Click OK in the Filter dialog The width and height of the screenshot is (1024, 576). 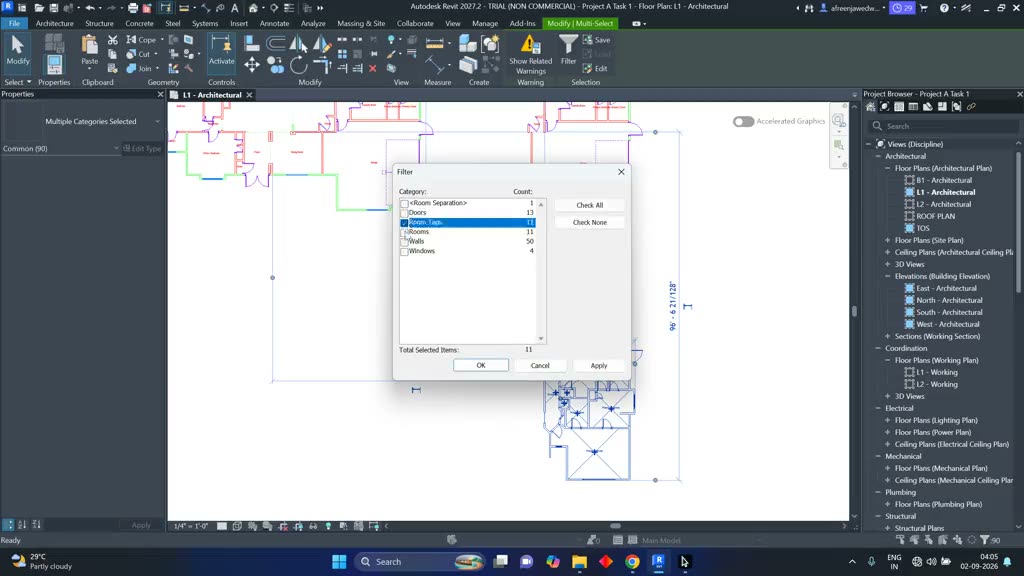coord(481,365)
